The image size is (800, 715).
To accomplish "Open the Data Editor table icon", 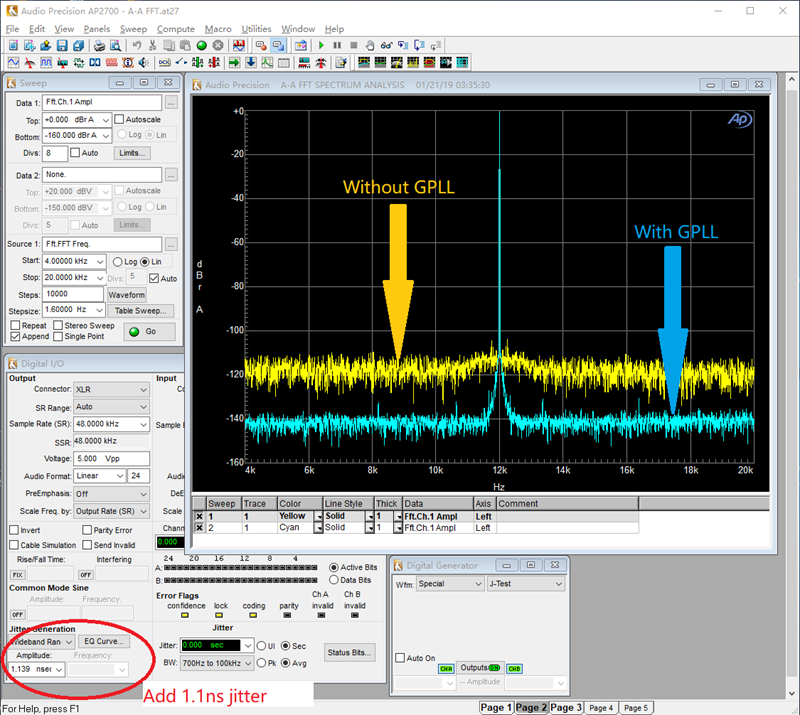I will click(x=284, y=63).
